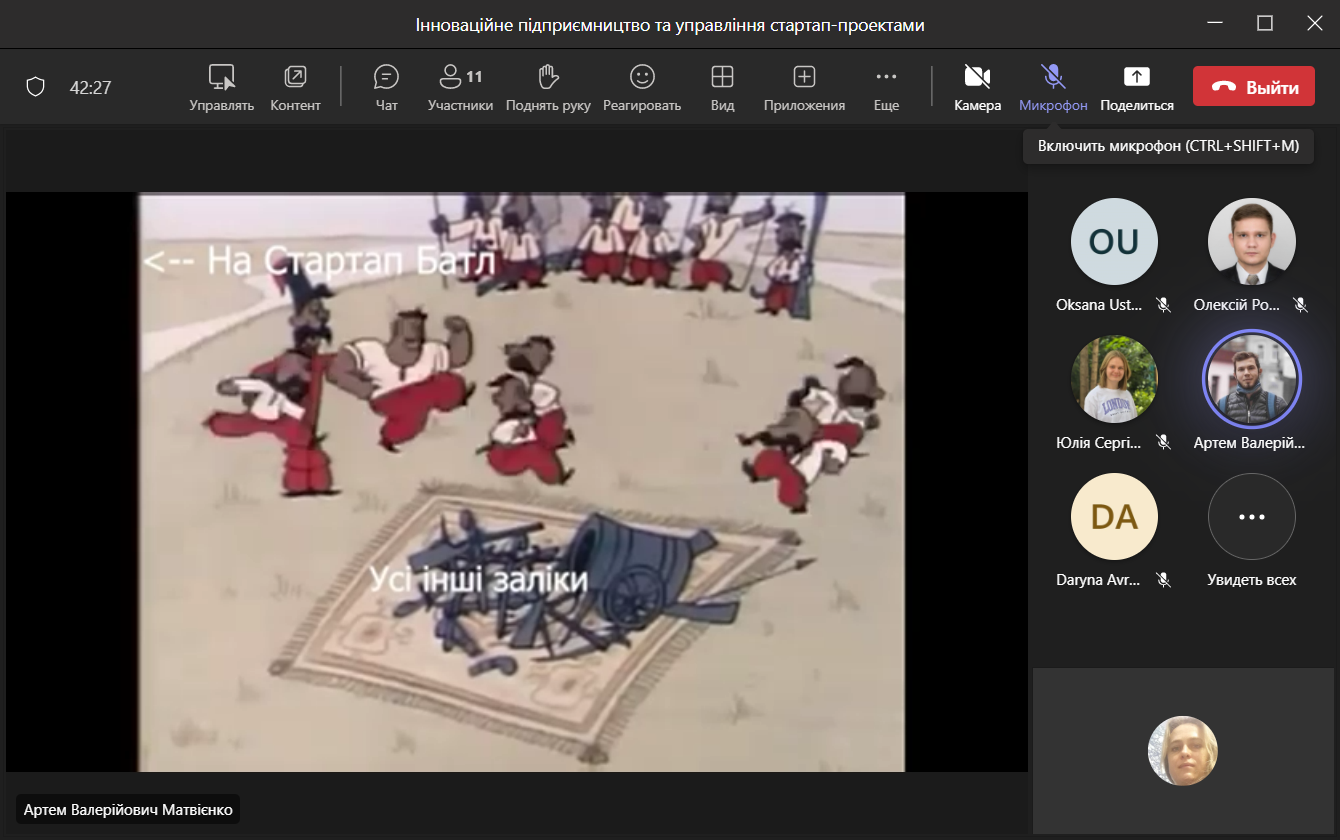Select Oksana's OU avatar tile
The width and height of the screenshot is (1340, 840).
click(1114, 242)
